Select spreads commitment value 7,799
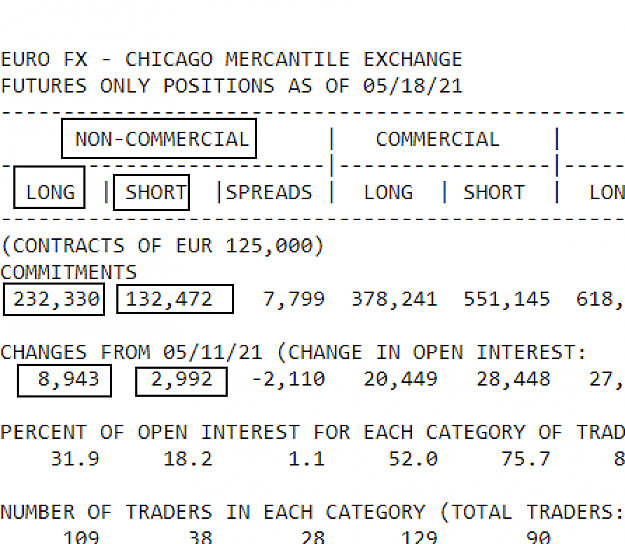Viewport: 625px width, 544px height. [294, 299]
